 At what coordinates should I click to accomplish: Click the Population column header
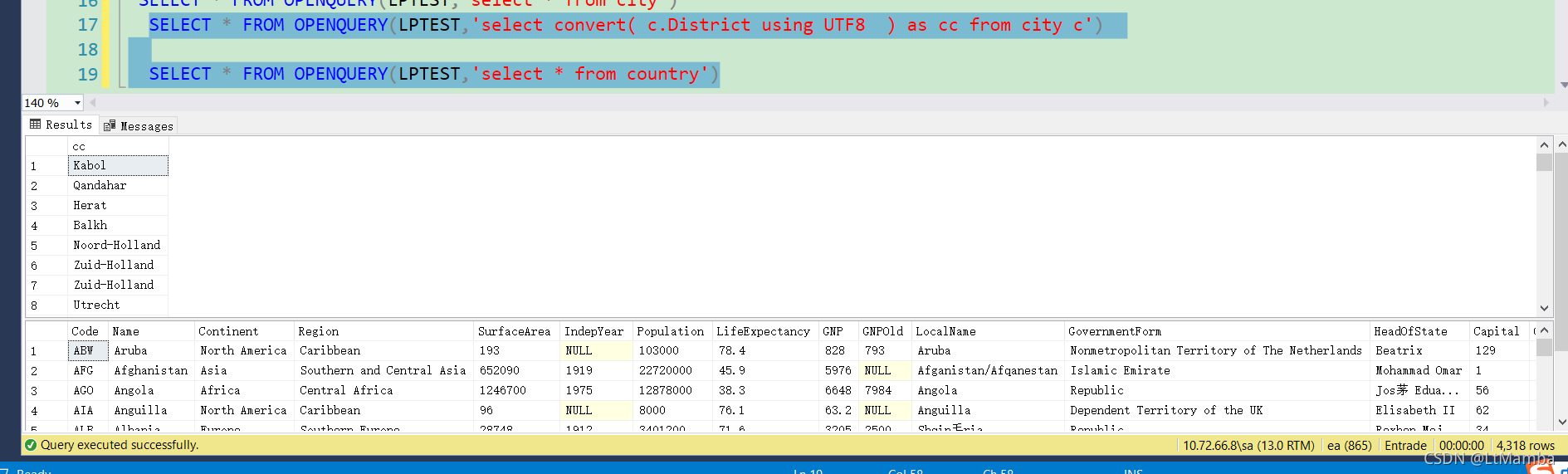(670, 331)
